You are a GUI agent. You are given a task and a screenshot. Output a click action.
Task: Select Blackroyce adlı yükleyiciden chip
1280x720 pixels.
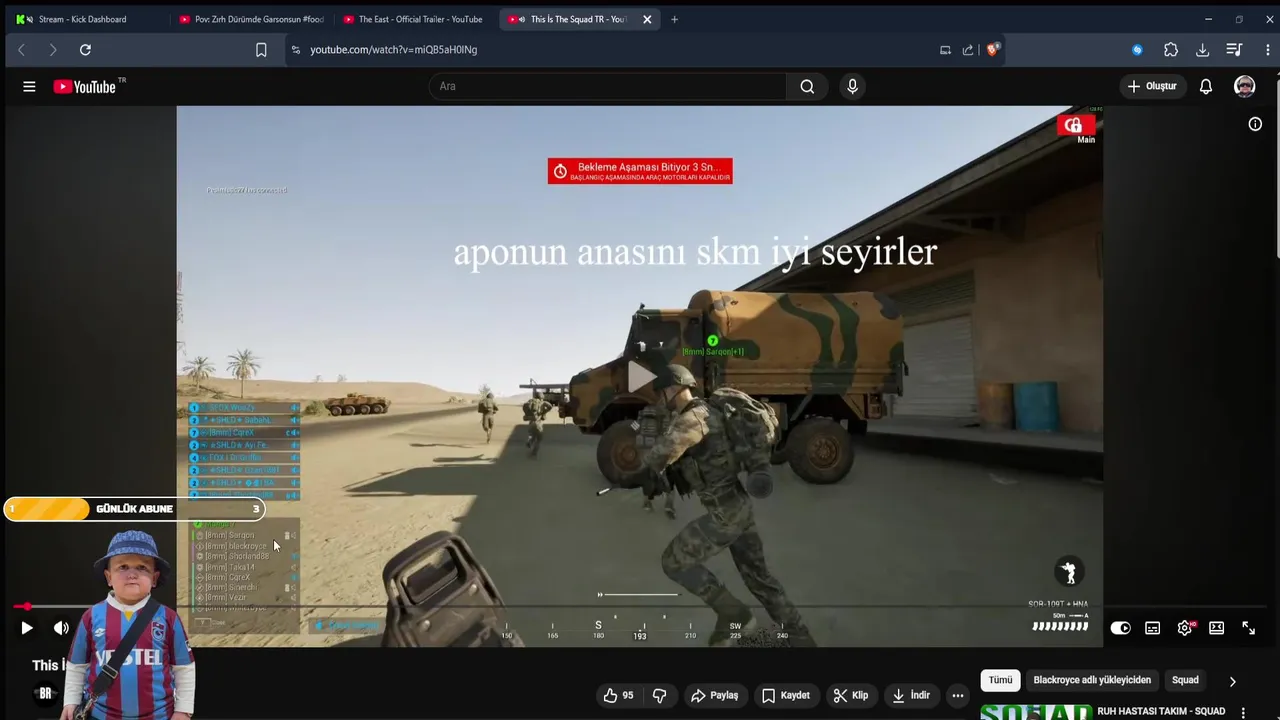[x=1092, y=680]
